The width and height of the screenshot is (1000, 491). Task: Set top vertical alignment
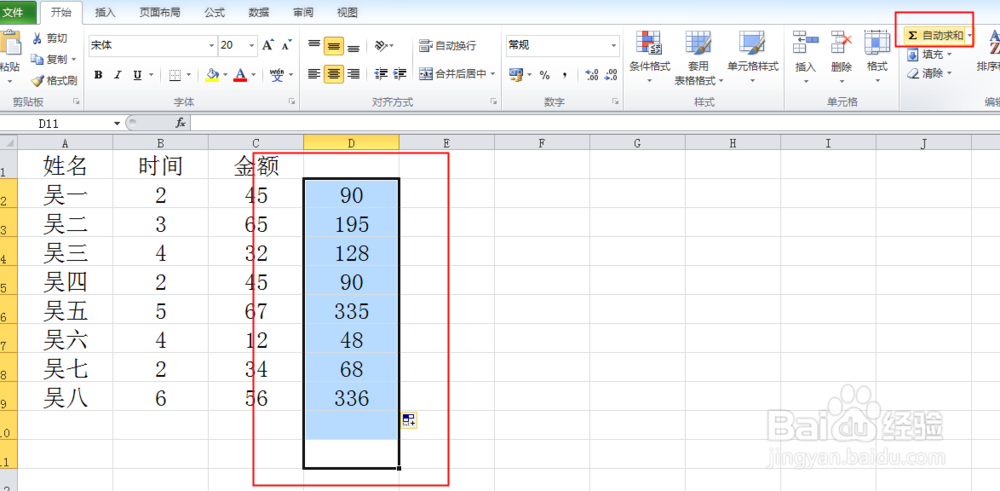(x=314, y=45)
